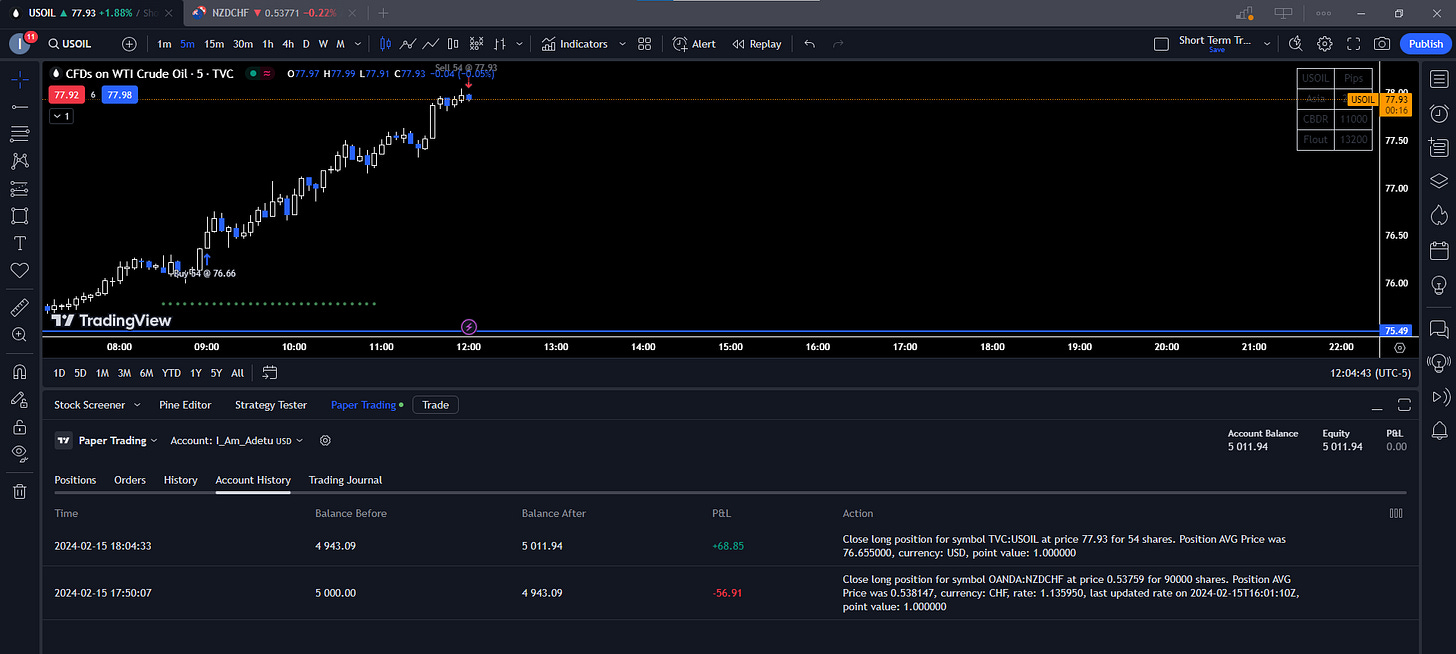Click the blue 77.98 buy button
Screen dimensions: 1456x654
click(x=119, y=94)
